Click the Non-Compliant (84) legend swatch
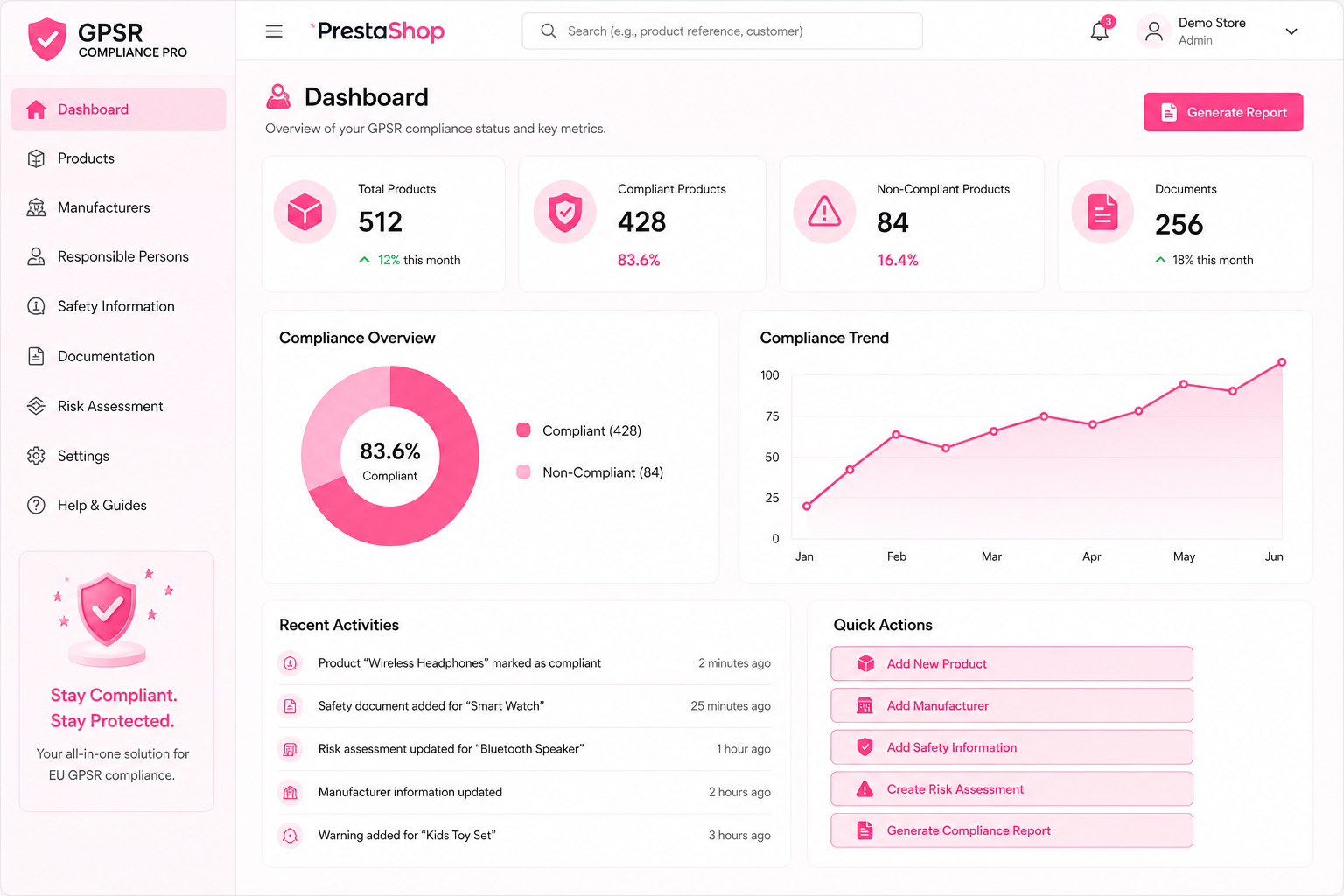This screenshot has height=896, width=1344. click(524, 472)
